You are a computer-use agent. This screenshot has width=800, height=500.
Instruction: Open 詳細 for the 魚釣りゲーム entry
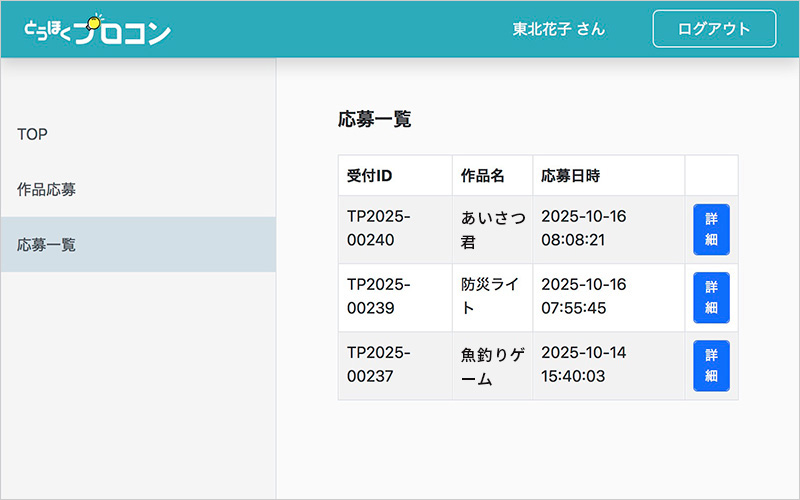711,366
